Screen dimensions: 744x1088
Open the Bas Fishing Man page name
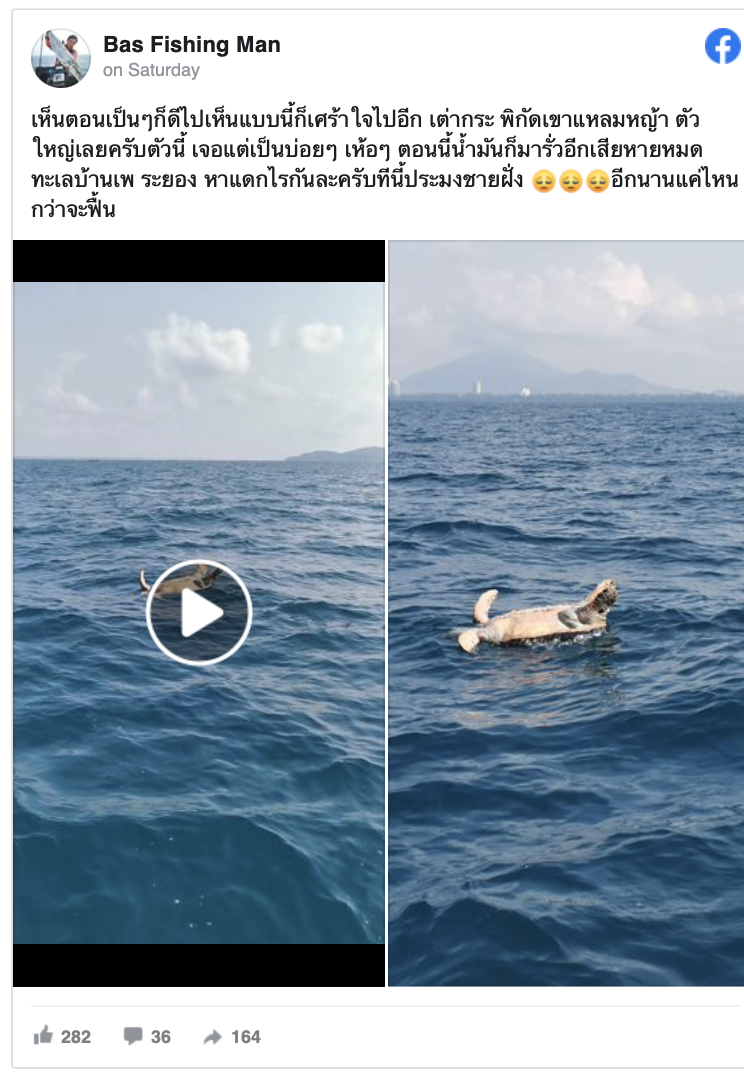click(192, 44)
